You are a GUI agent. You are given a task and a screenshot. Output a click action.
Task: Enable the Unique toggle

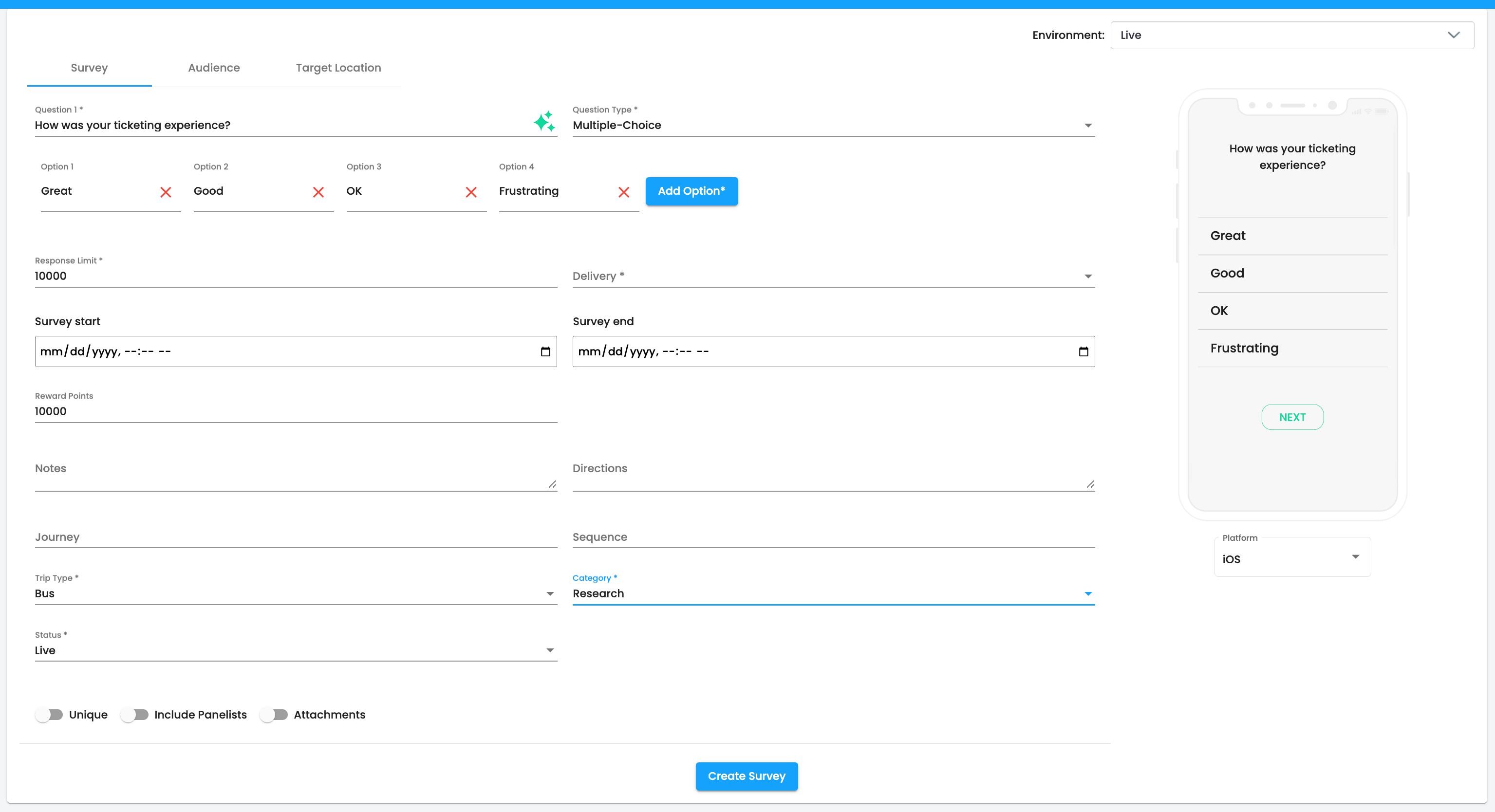[49, 715]
